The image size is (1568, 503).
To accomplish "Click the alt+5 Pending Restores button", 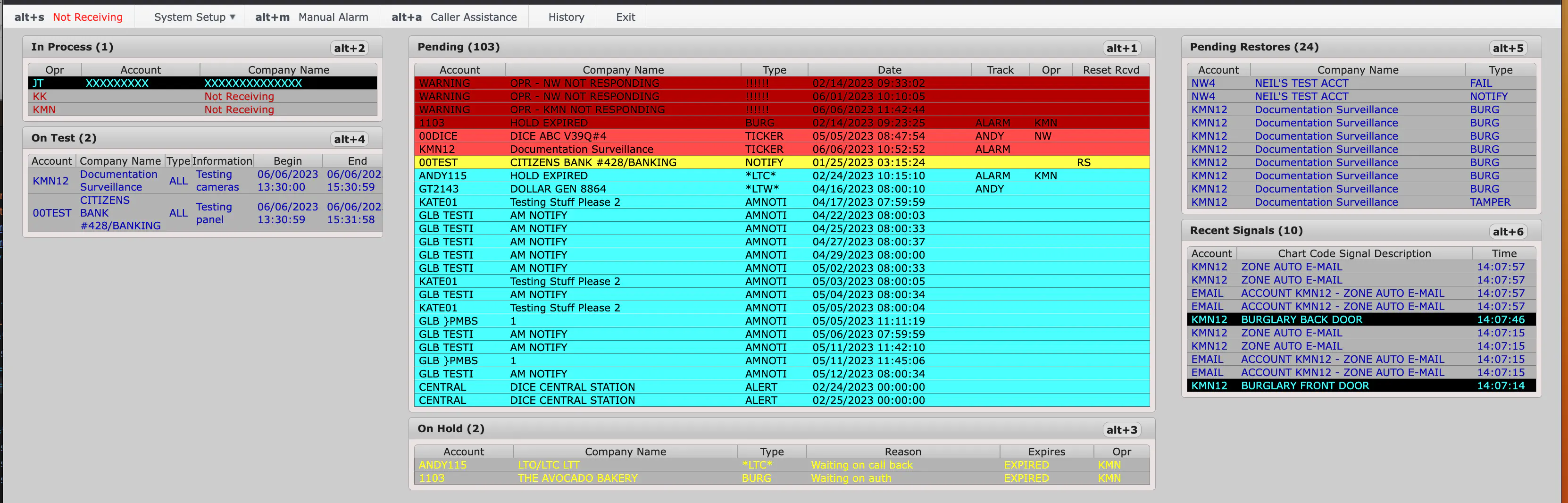I will point(1508,48).
